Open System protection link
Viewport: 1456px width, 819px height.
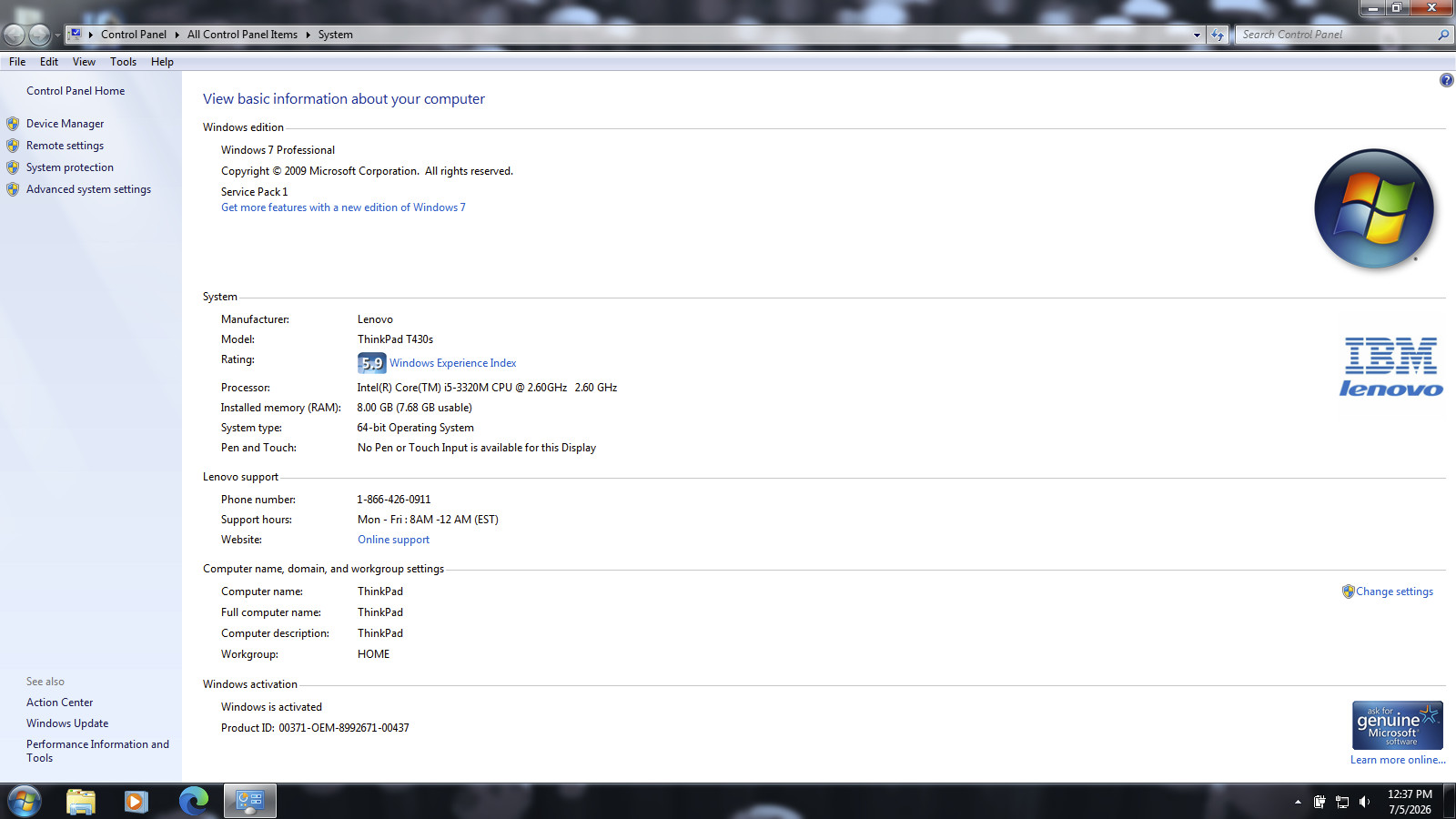[x=70, y=167]
